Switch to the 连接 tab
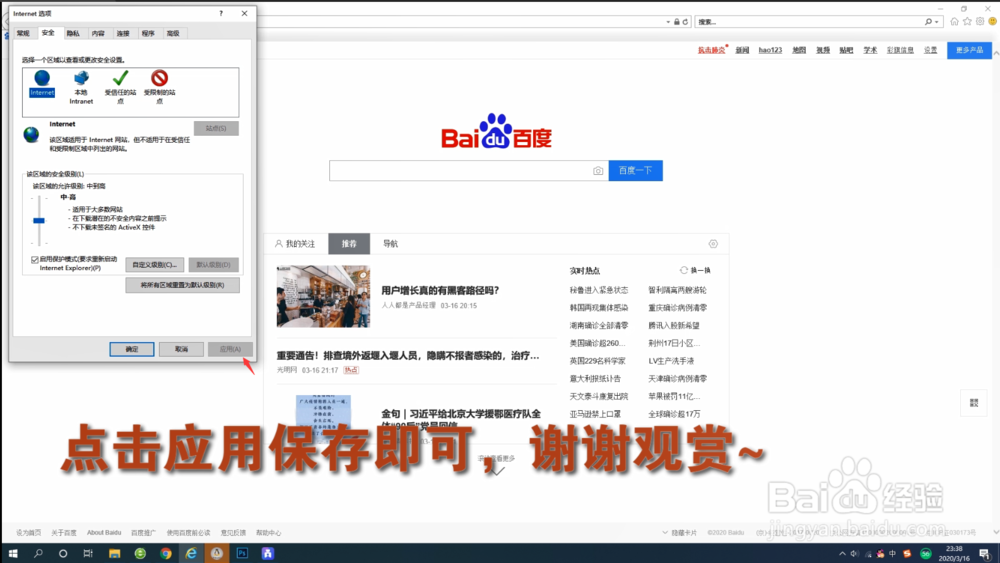The width and height of the screenshot is (1000, 563). coord(122,33)
